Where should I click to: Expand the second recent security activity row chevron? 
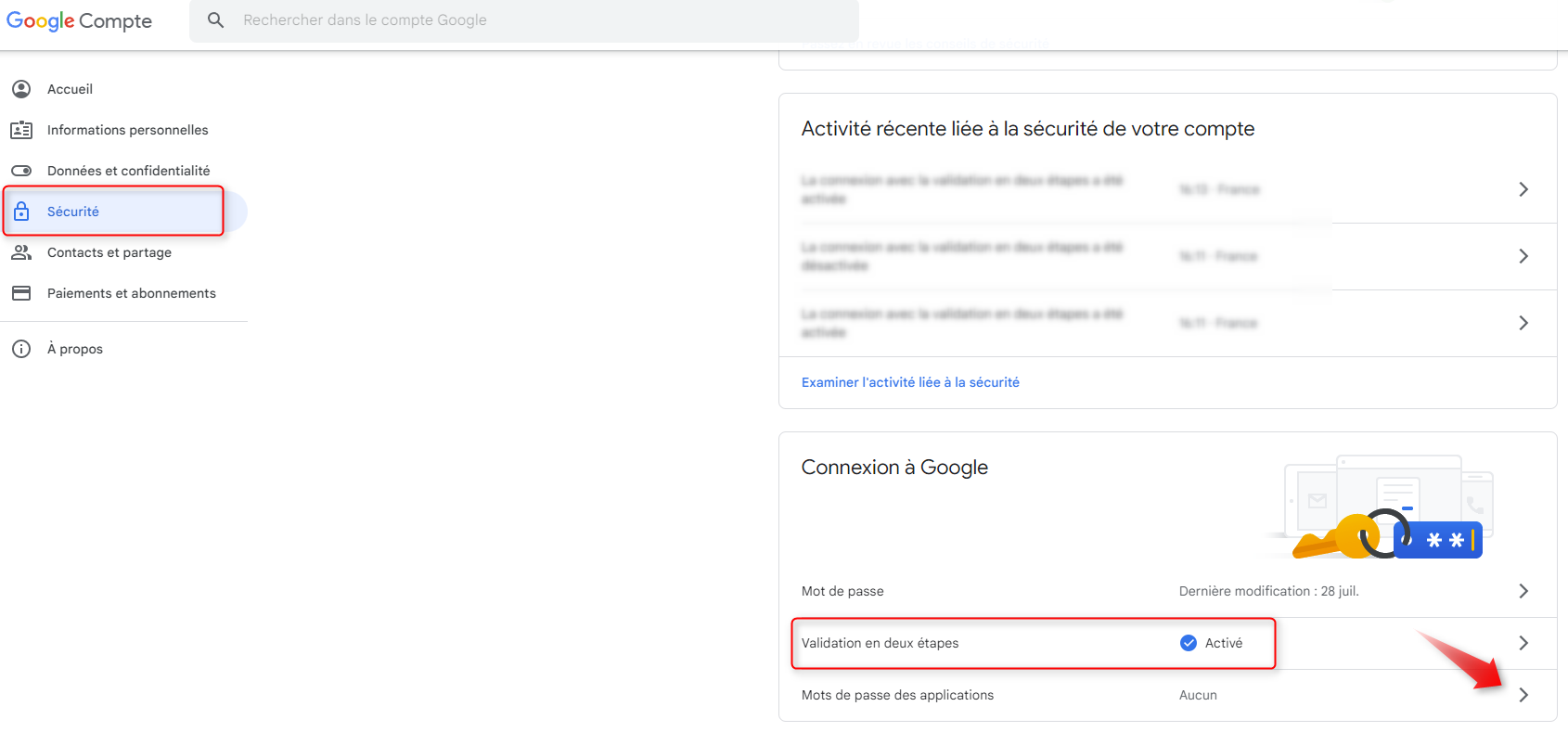[x=1523, y=256]
